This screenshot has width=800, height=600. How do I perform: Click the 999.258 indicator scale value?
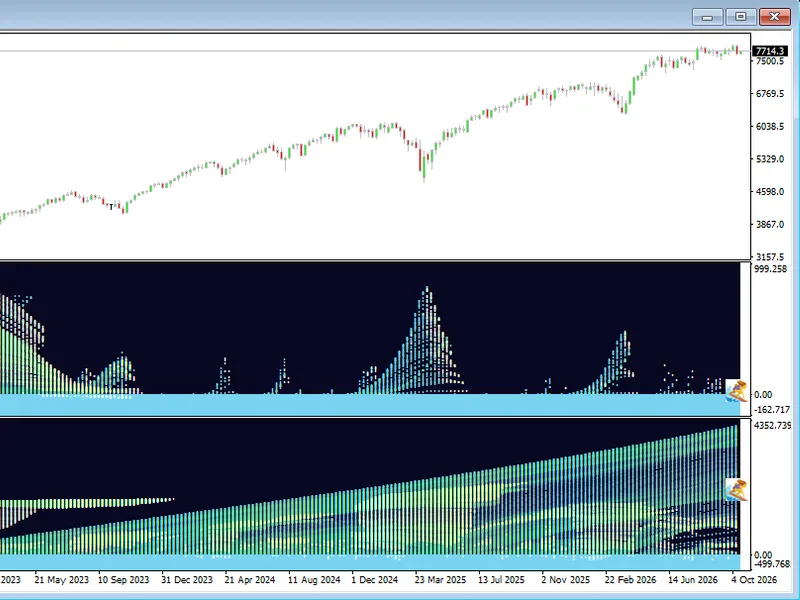770,269
